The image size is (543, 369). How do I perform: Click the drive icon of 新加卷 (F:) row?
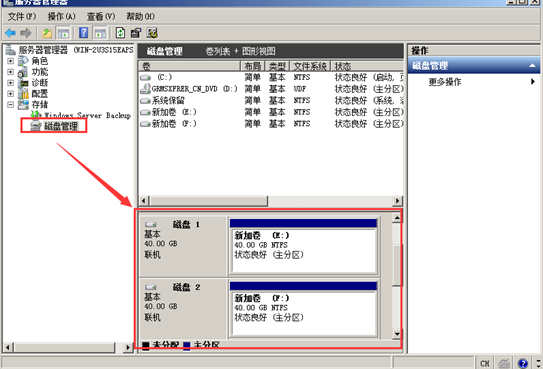tap(145, 124)
